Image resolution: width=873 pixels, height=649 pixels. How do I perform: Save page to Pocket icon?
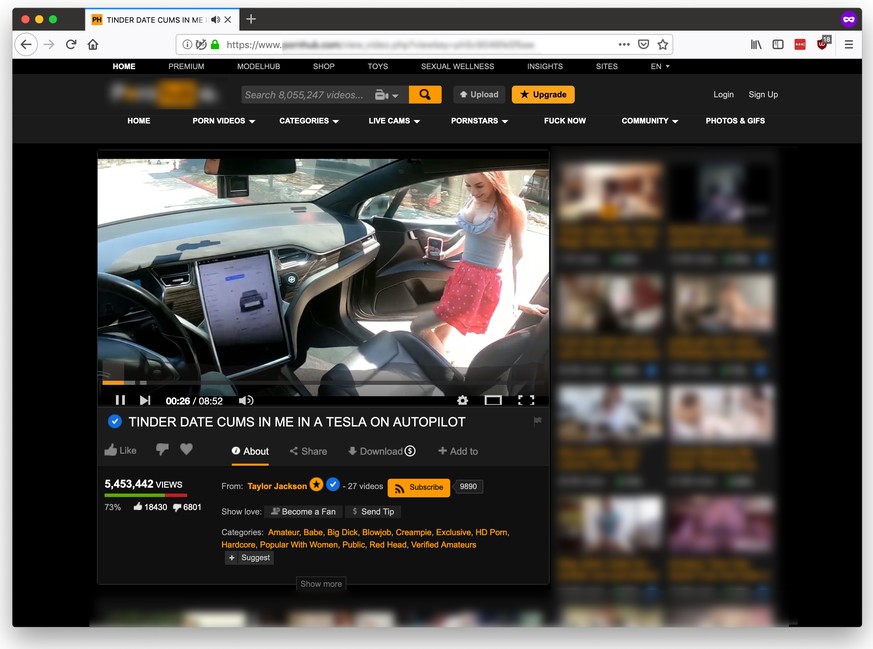tap(643, 45)
